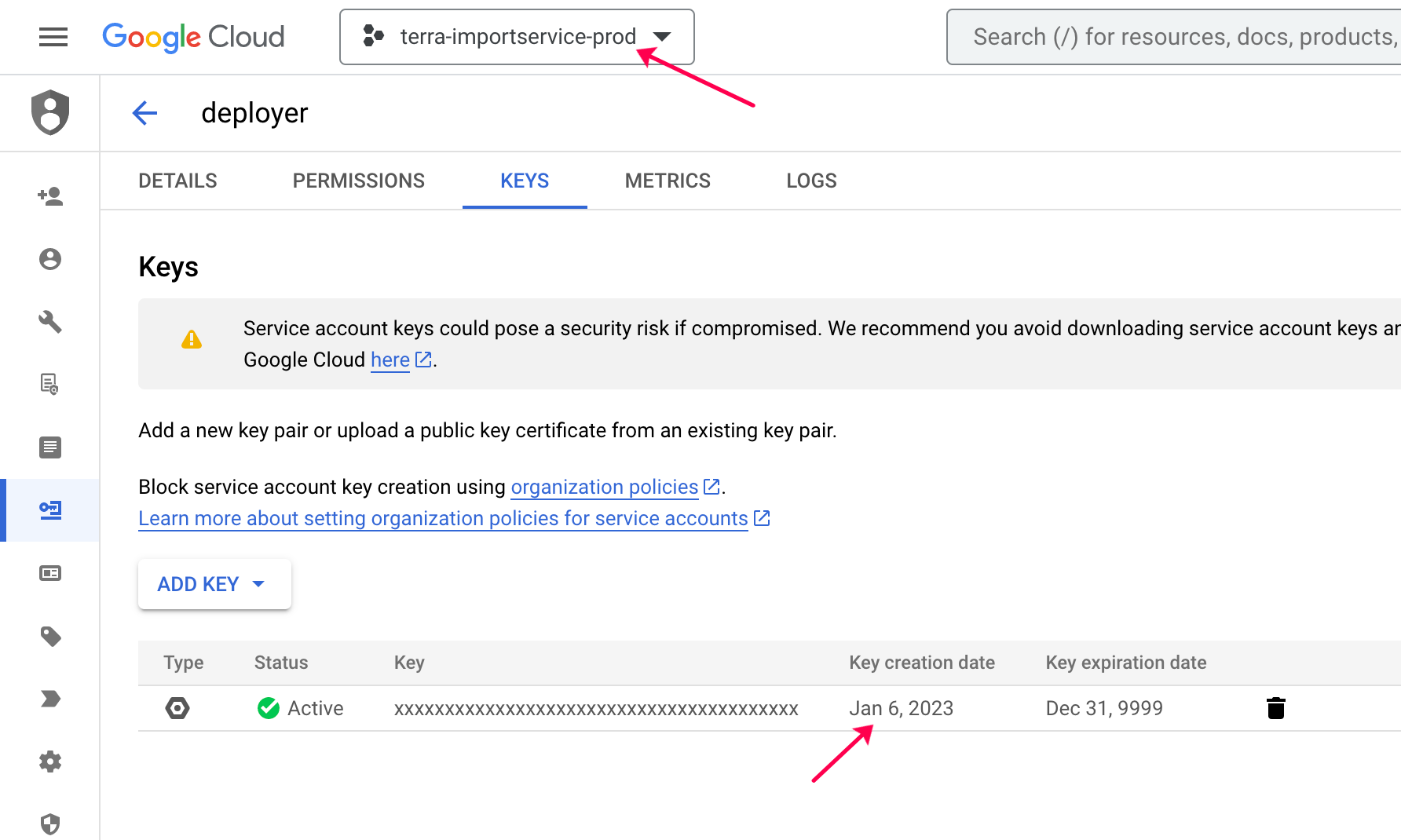The image size is (1401, 840).
Task: Focus the resources search field
Action: (1174, 37)
